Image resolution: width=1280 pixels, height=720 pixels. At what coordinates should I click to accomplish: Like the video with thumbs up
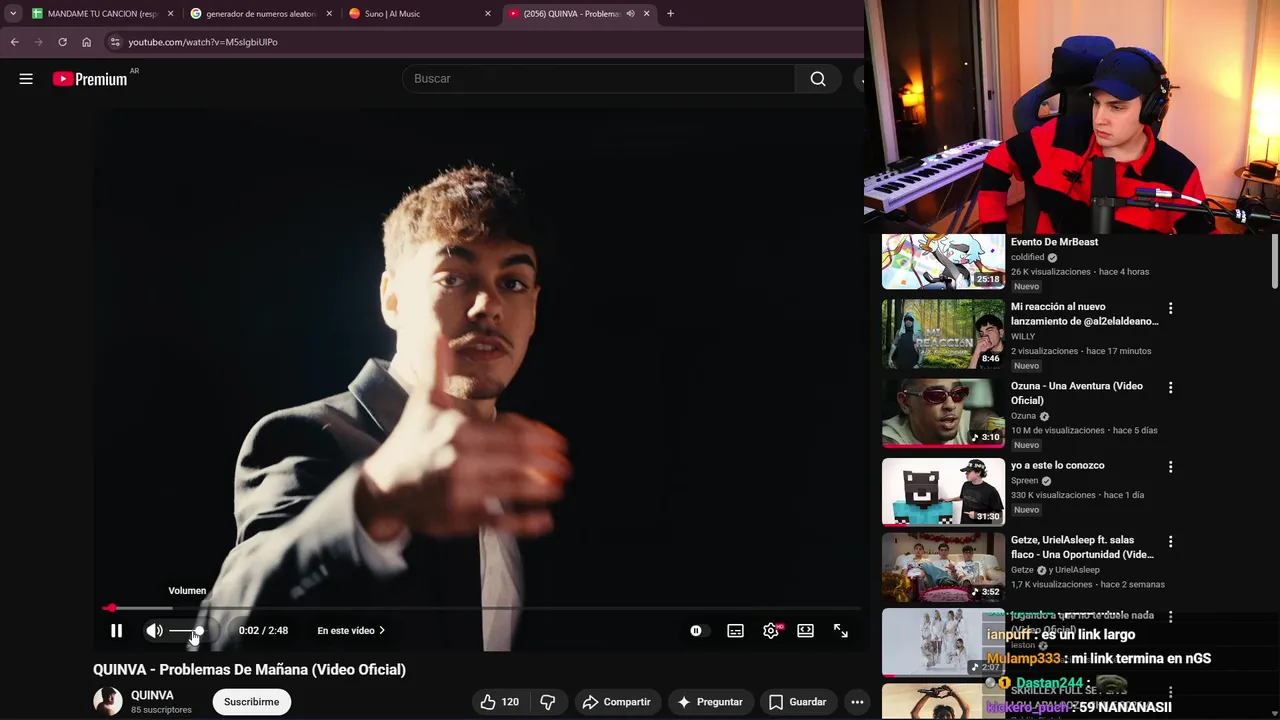tap(499, 702)
